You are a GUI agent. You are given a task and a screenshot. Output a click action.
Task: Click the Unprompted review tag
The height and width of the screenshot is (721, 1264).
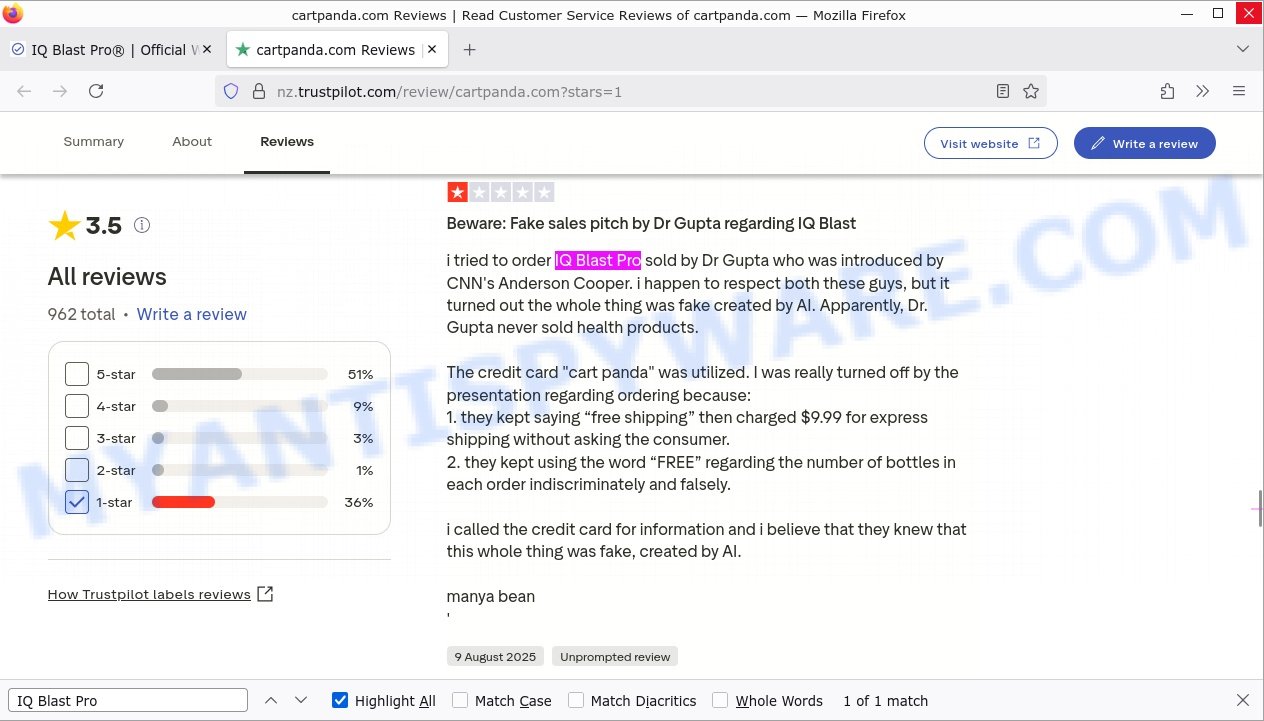tap(615, 657)
